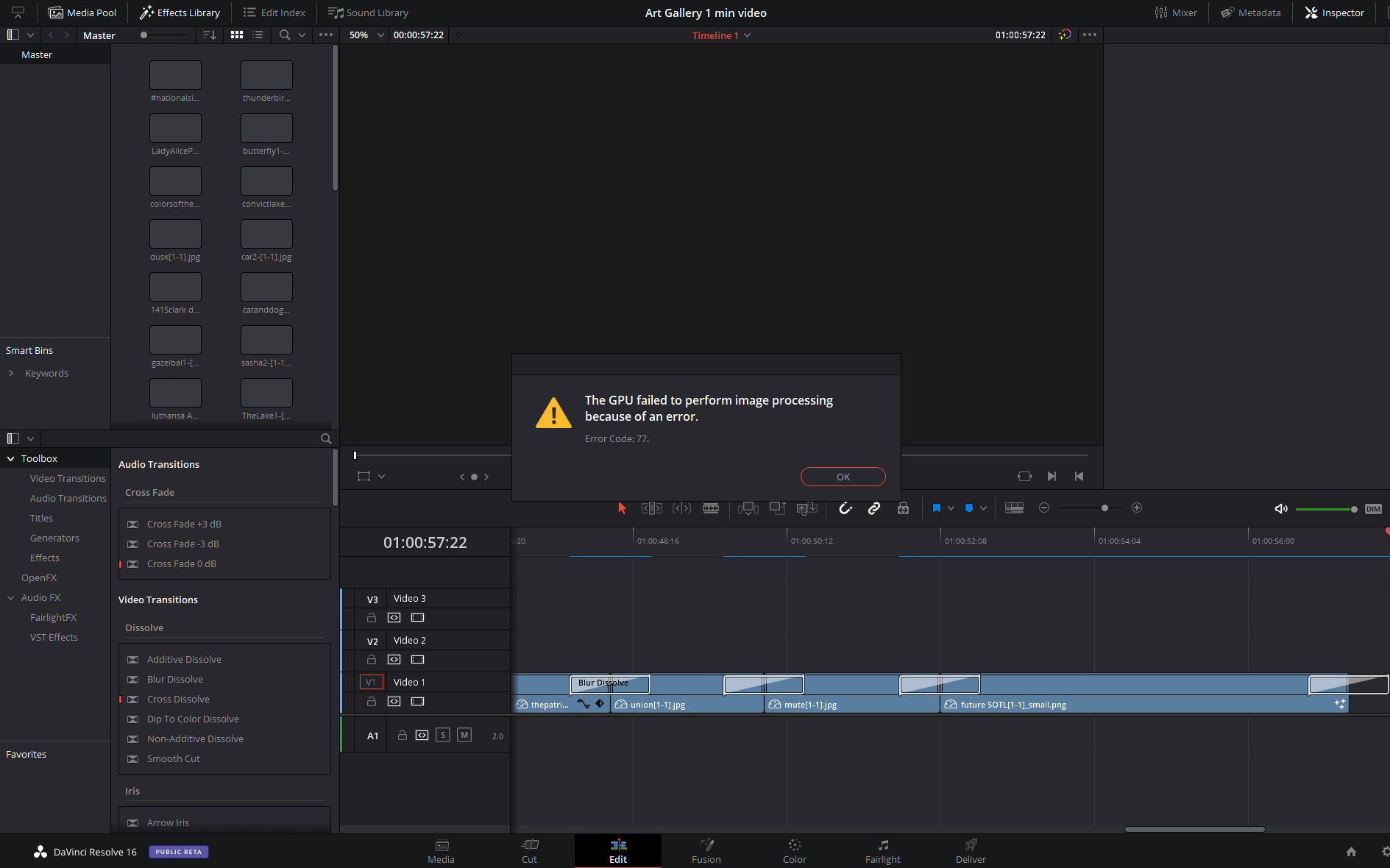Open the marker color dropdown arrow
The width and height of the screenshot is (1390, 868).
click(x=984, y=508)
